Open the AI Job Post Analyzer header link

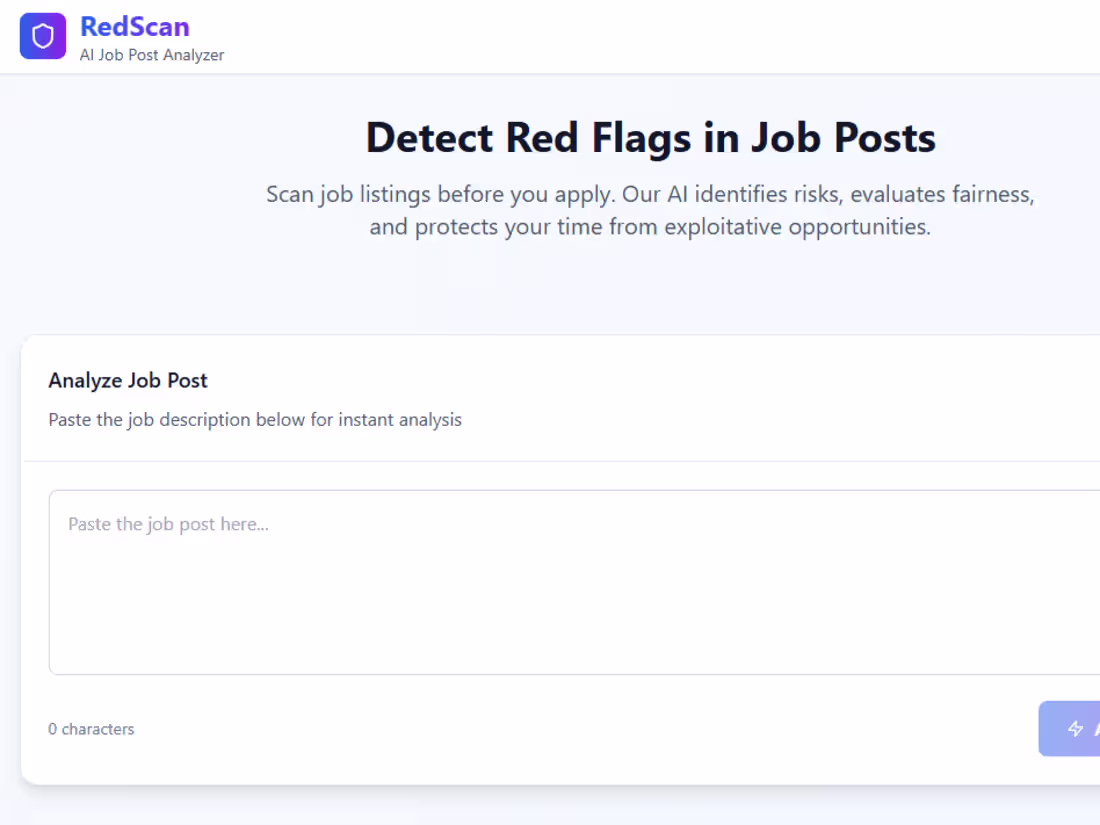click(152, 55)
